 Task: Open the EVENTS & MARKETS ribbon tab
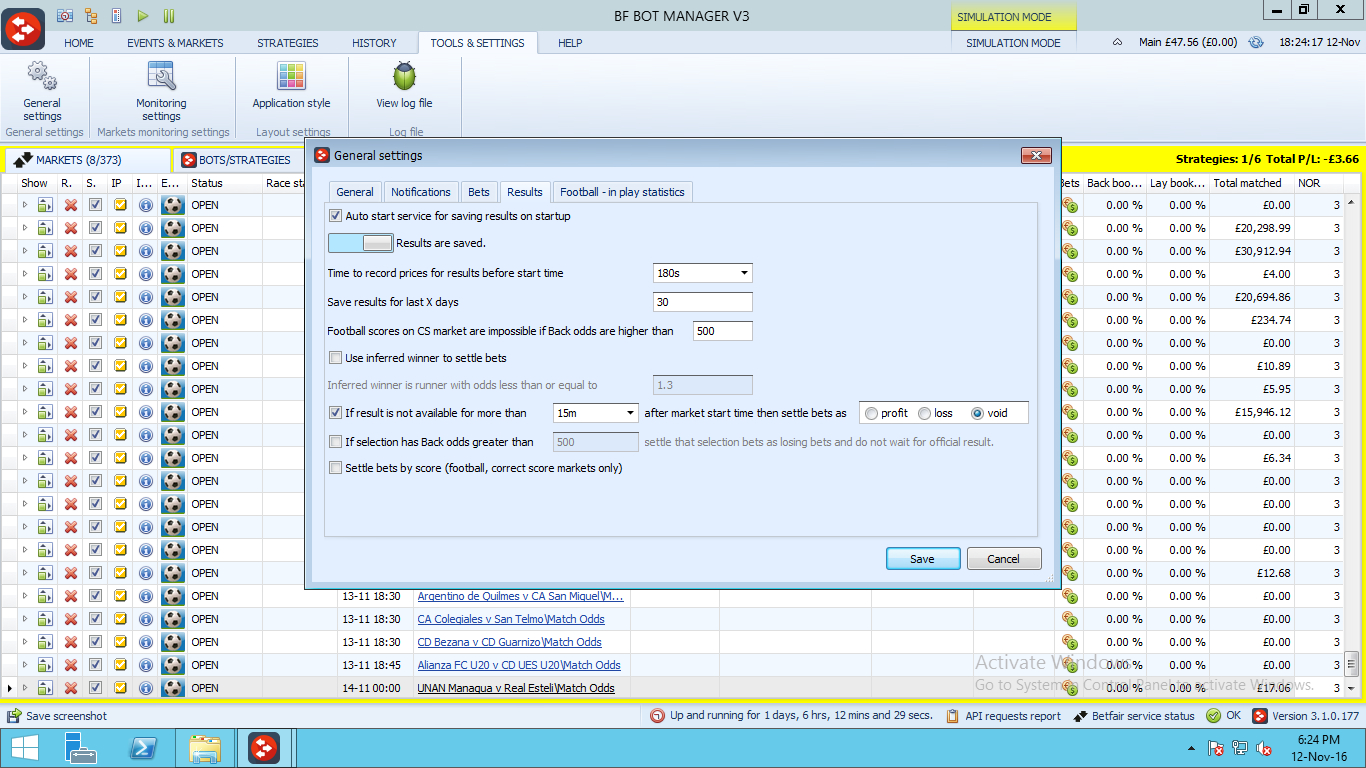point(175,43)
